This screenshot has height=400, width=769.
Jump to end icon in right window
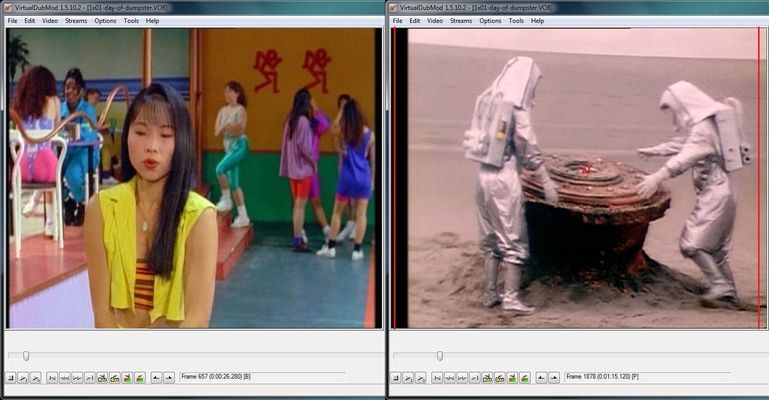tap(474, 377)
